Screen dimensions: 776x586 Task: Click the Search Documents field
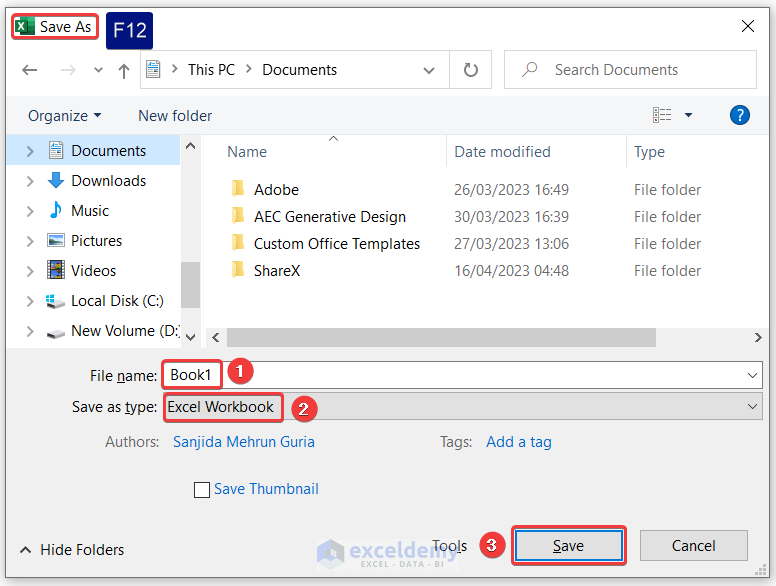tap(640, 70)
